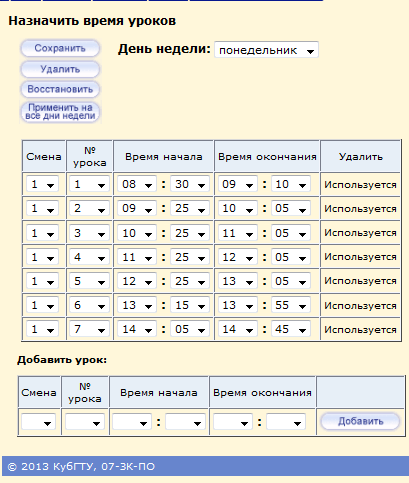Open the Смена dropdown for lesson 7

pyautogui.click(x=42, y=329)
